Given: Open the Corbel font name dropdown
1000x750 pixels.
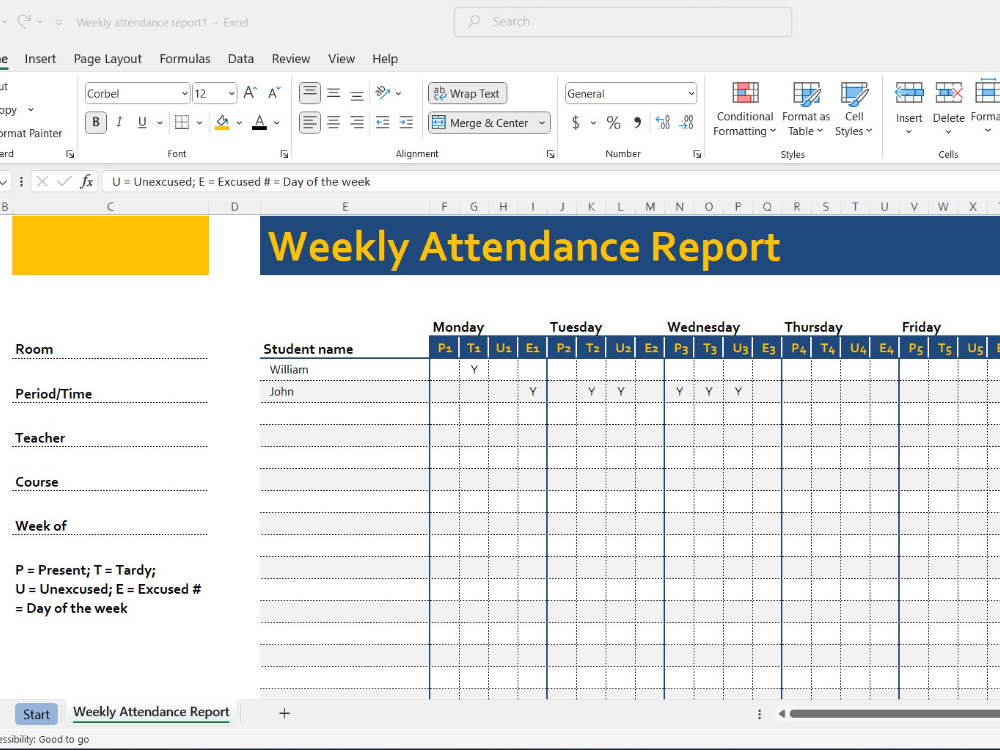Looking at the screenshot, I should (x=184, y=94).
